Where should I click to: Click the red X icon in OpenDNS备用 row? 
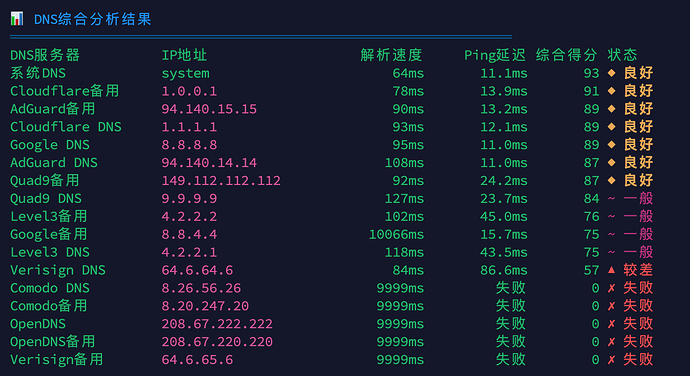click(x=611, y=342)
